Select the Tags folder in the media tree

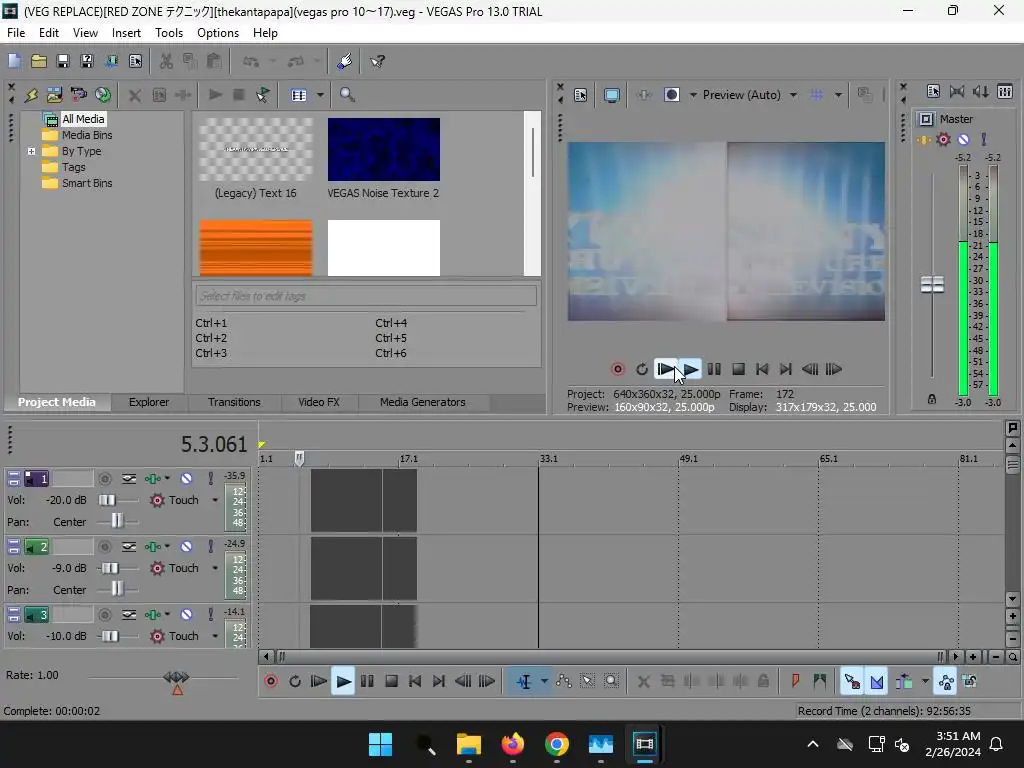click(73, 167)
